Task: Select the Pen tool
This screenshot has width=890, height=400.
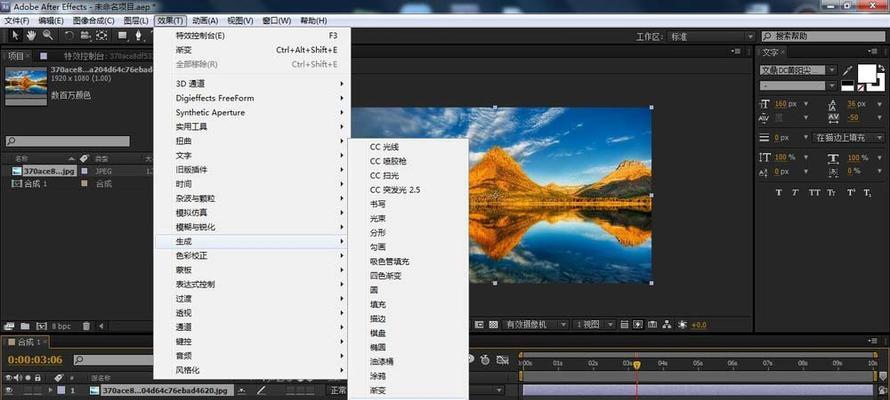Action: point(138,36)
